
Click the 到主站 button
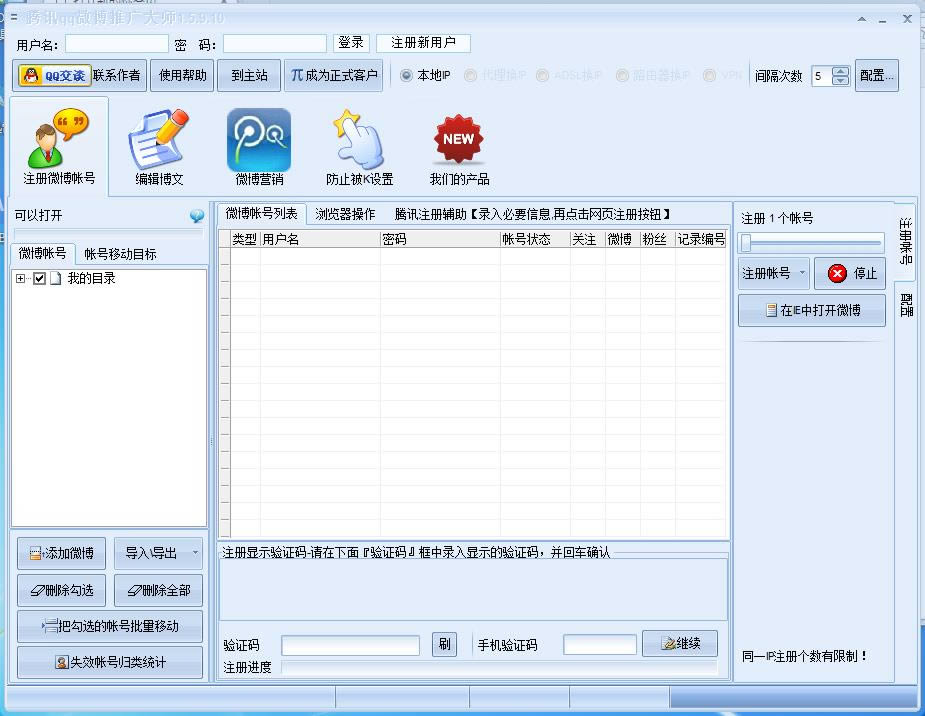249,75
